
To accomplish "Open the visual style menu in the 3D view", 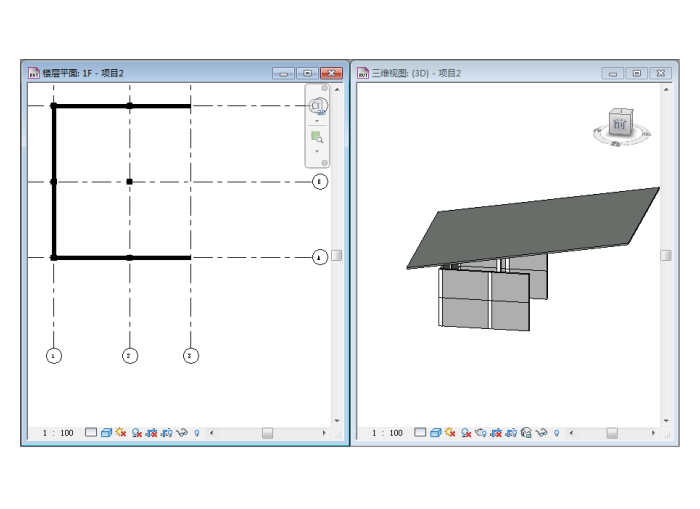I will point(435,433).
